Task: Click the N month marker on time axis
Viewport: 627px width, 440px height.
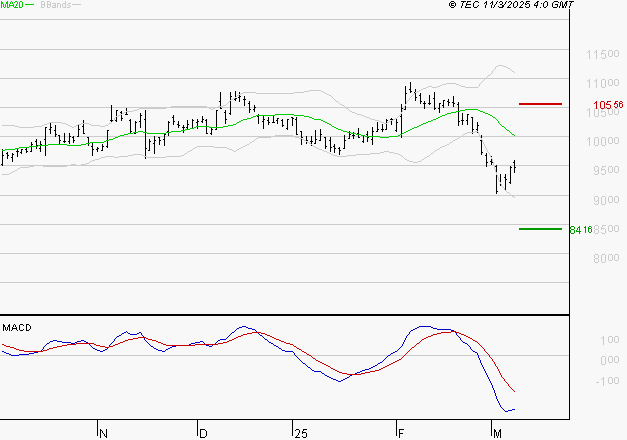Action: pyautogui.click(x=103, y=434)
